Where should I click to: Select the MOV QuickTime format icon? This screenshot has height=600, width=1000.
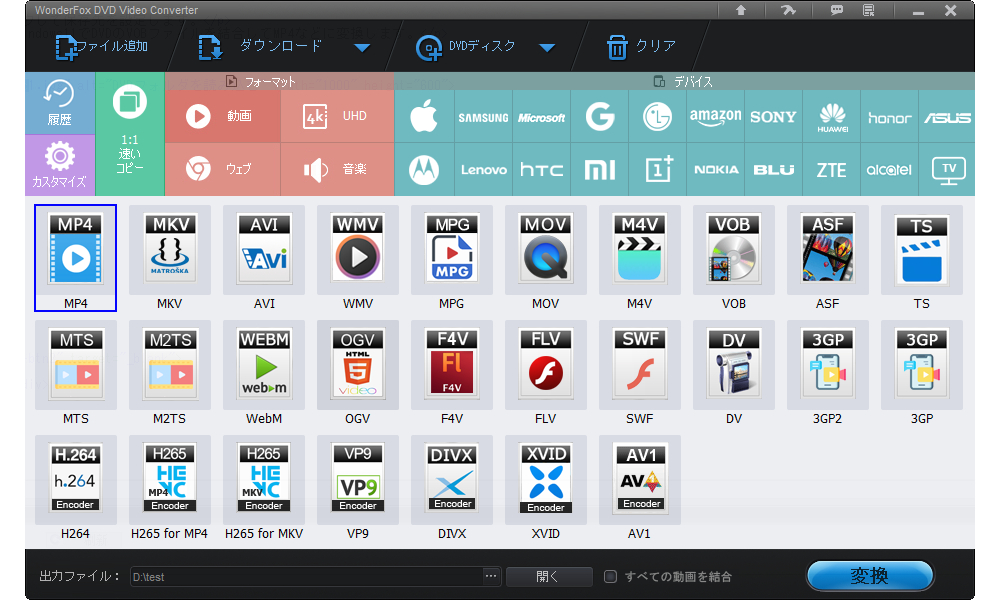tap(546, 249)
